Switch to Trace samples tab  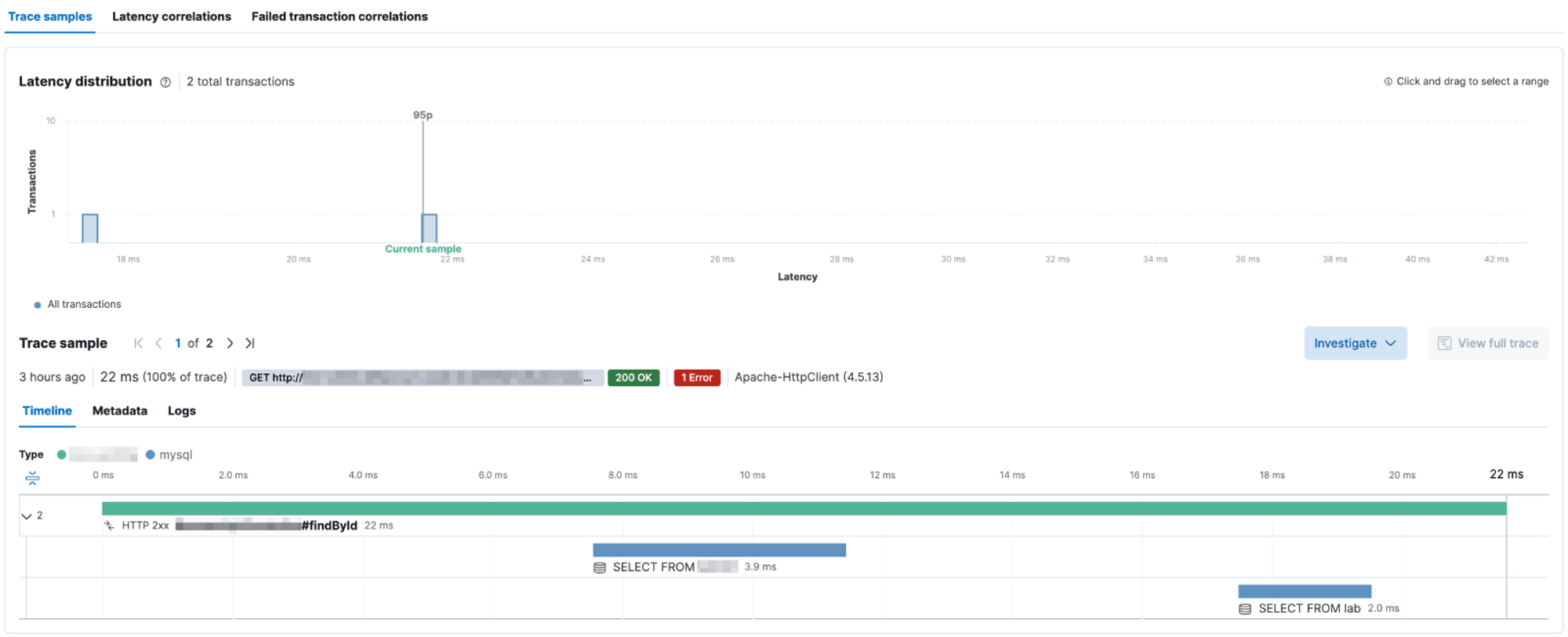point(49,16)
